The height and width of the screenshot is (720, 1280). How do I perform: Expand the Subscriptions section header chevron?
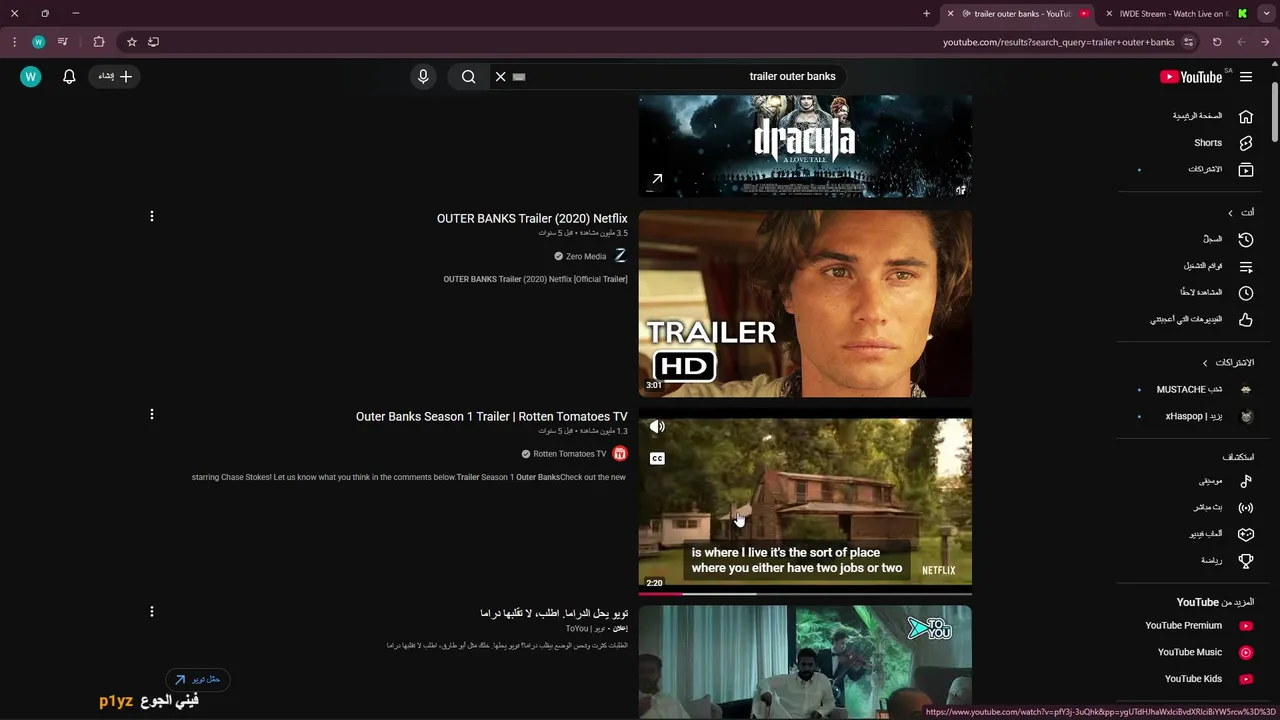1205,363
